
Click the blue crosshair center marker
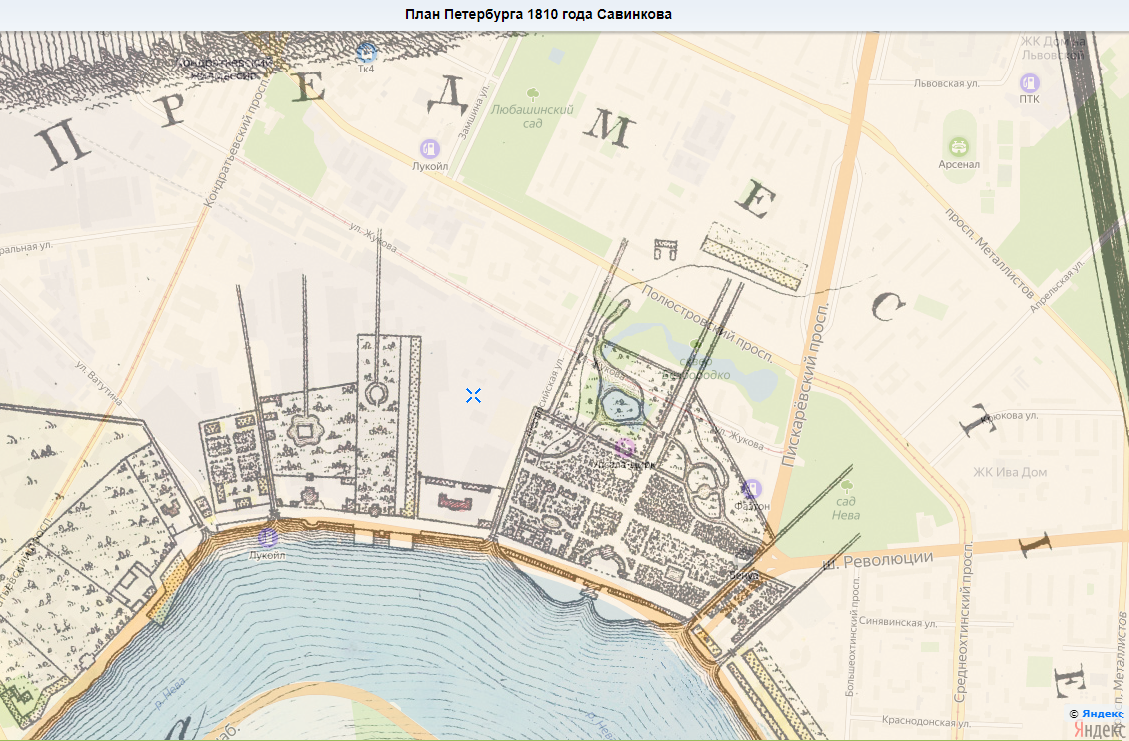pos(473,395)
